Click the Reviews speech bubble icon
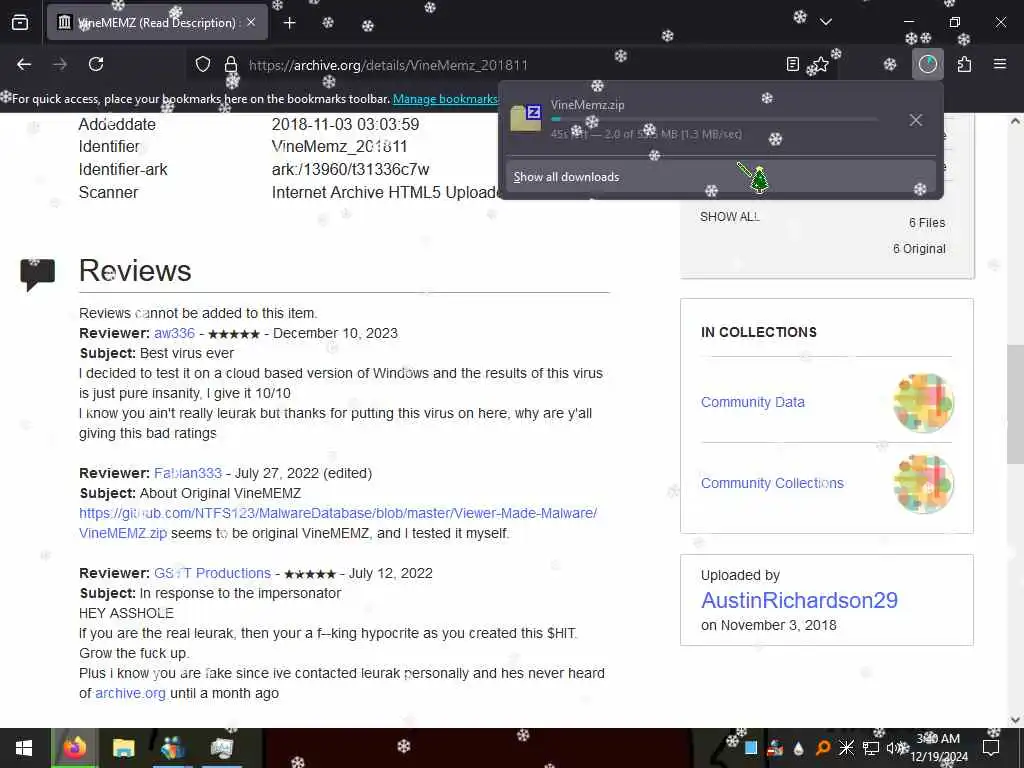Viewport: 1024px width, 768px height. pos(37,274)
